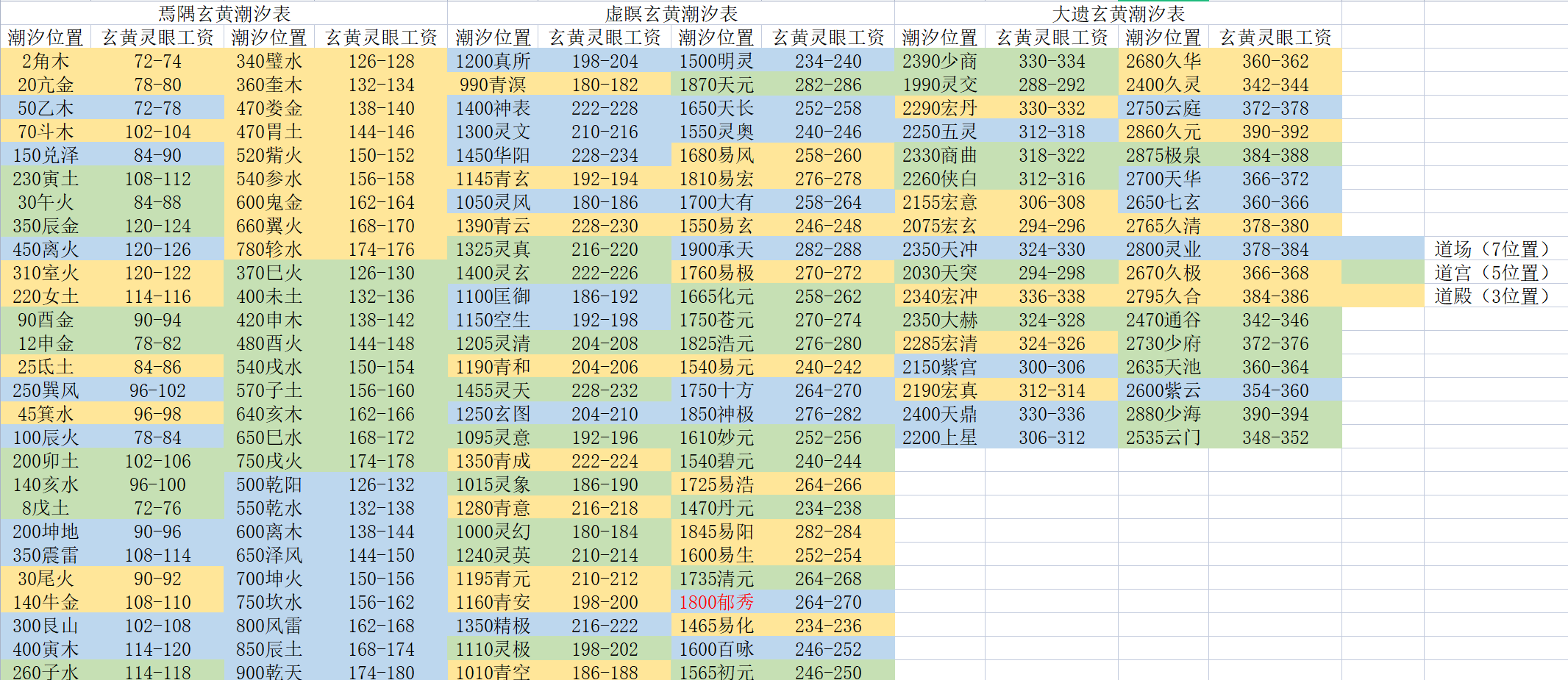
Task: Select the 900乾天 cell
Action: (269, 671)
